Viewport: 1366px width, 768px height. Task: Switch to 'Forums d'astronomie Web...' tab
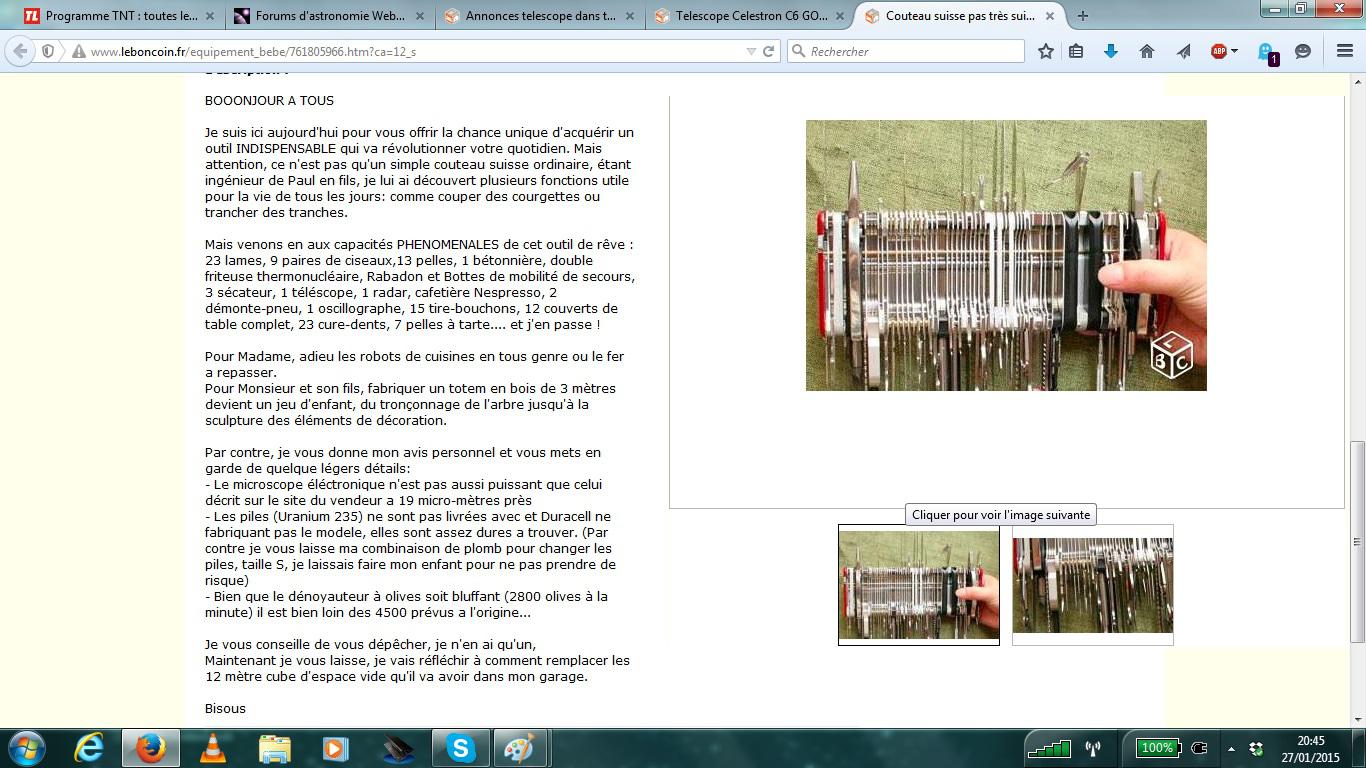tap(331, 16)
